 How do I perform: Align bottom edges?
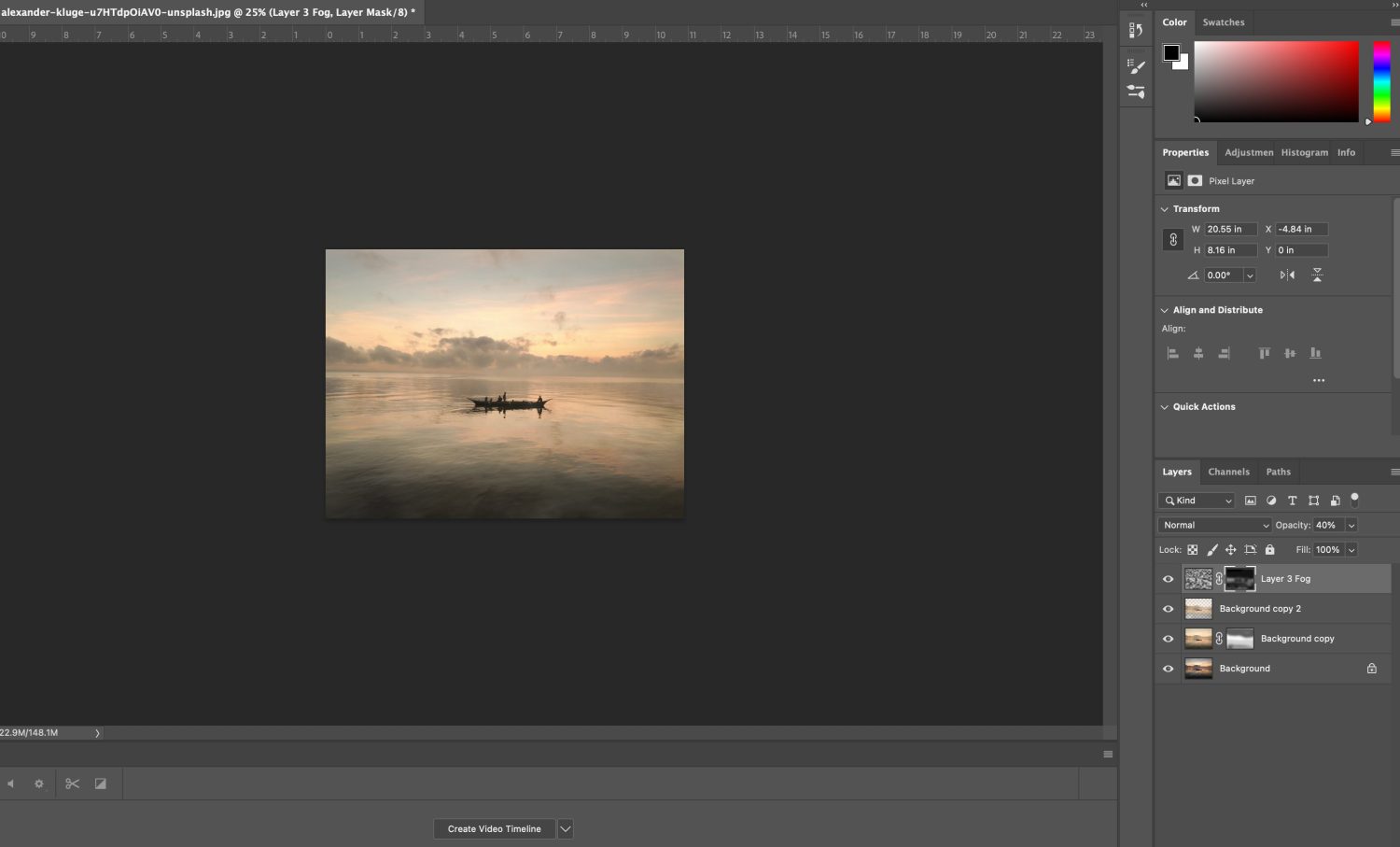coord(1315,353)
